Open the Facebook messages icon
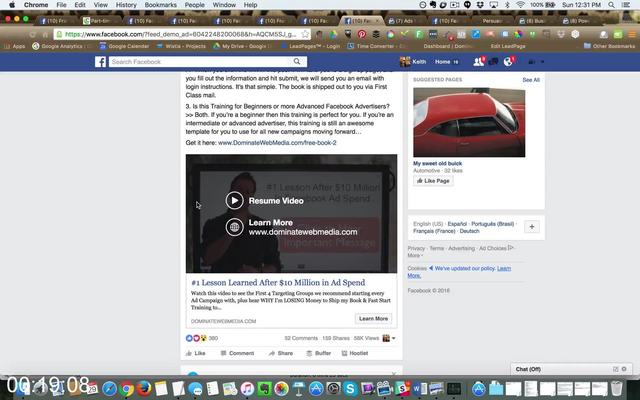640x400 pixels. pos(493,62)
